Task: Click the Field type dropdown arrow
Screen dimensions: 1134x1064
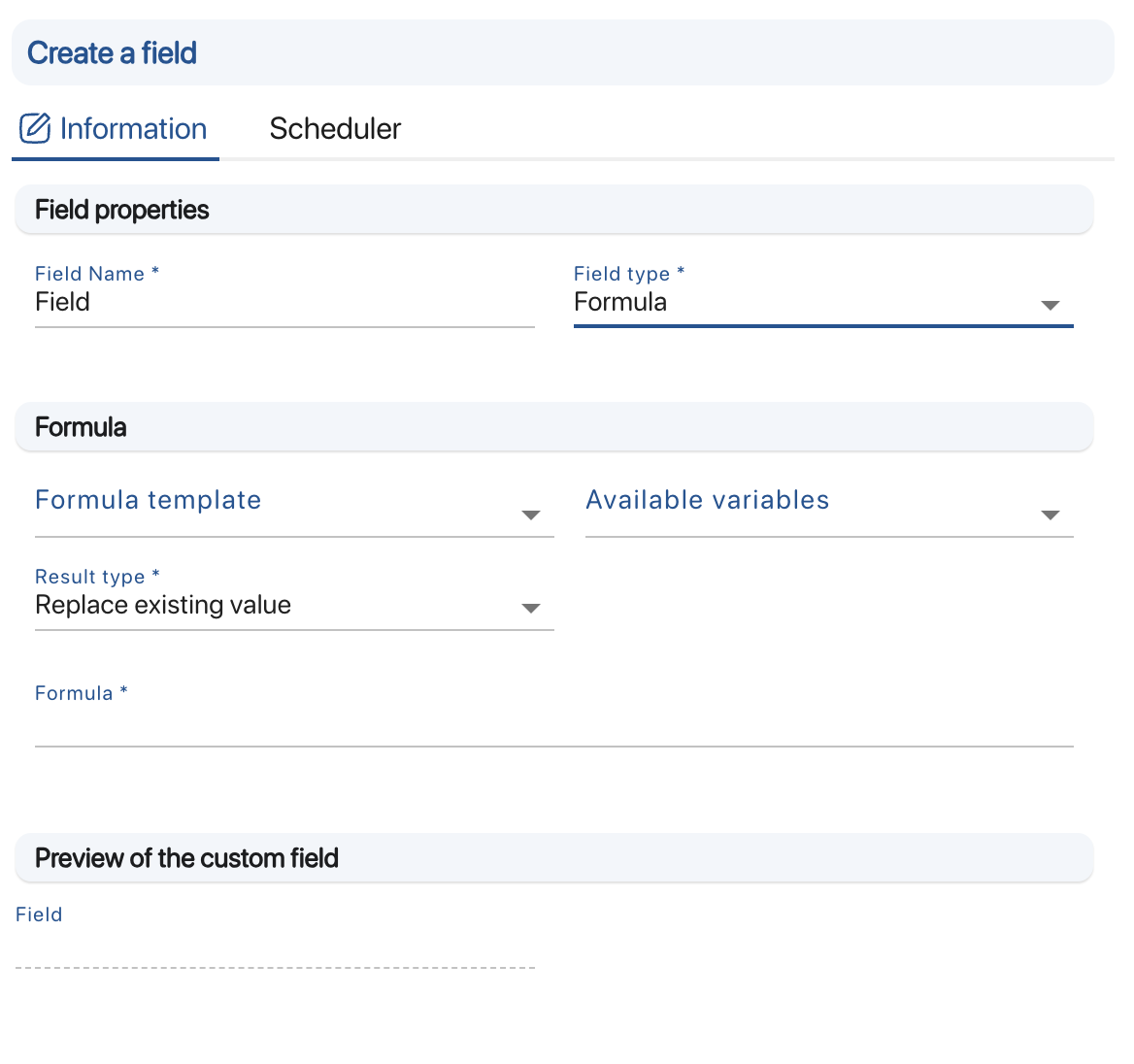Action: [x=1051, y=305]
